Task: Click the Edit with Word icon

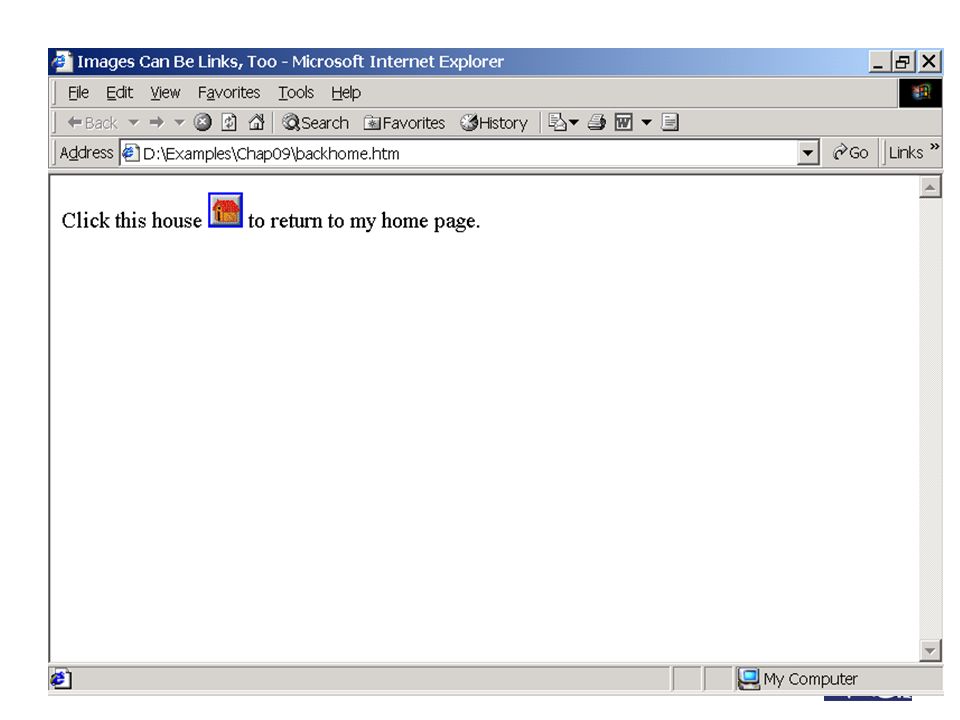Action: pyautogui.click(x=623, y=122)
